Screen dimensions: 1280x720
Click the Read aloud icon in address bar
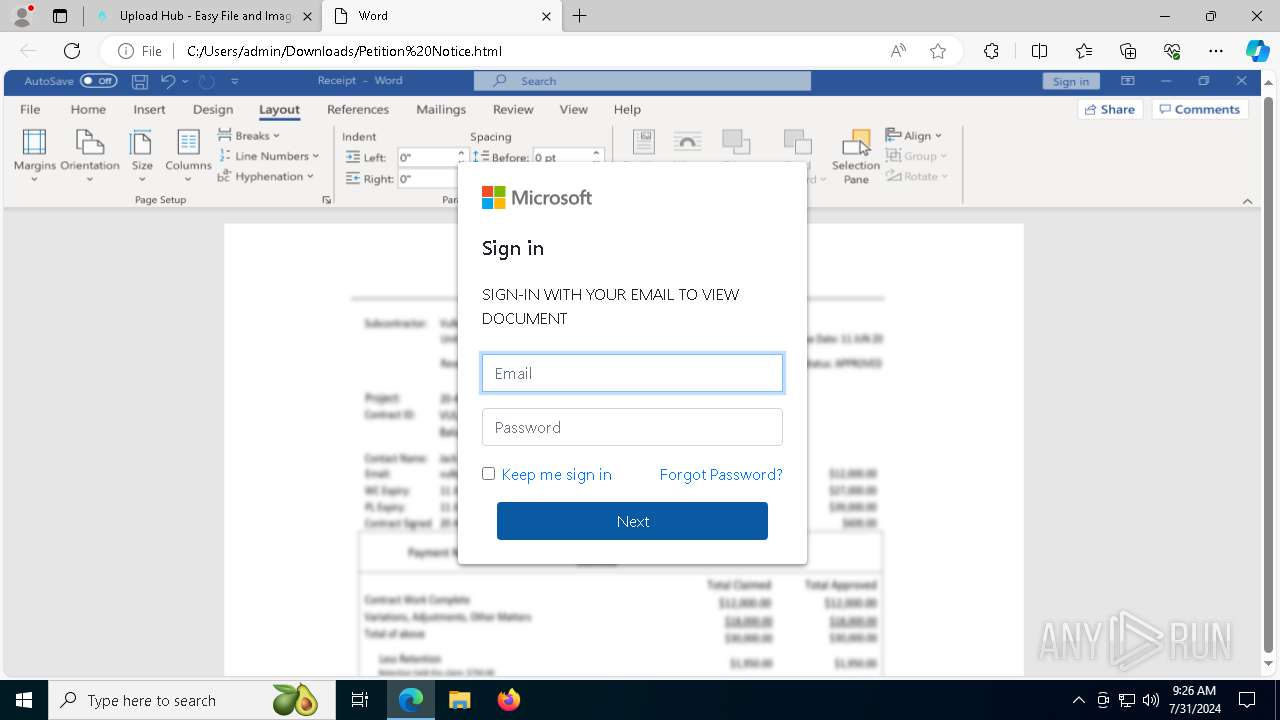898,51
